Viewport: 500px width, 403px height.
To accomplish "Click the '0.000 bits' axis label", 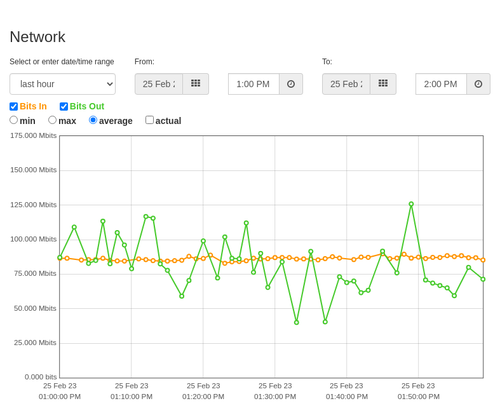I will pos(41,377).
